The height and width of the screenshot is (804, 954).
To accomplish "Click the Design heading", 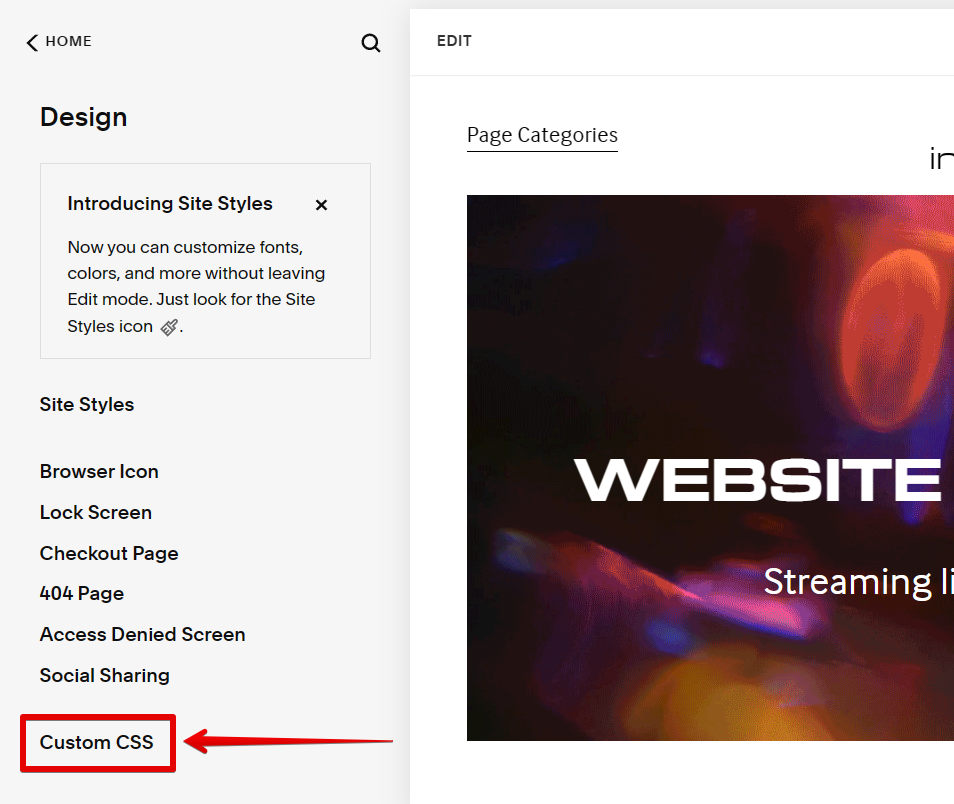I will (83, 117).
